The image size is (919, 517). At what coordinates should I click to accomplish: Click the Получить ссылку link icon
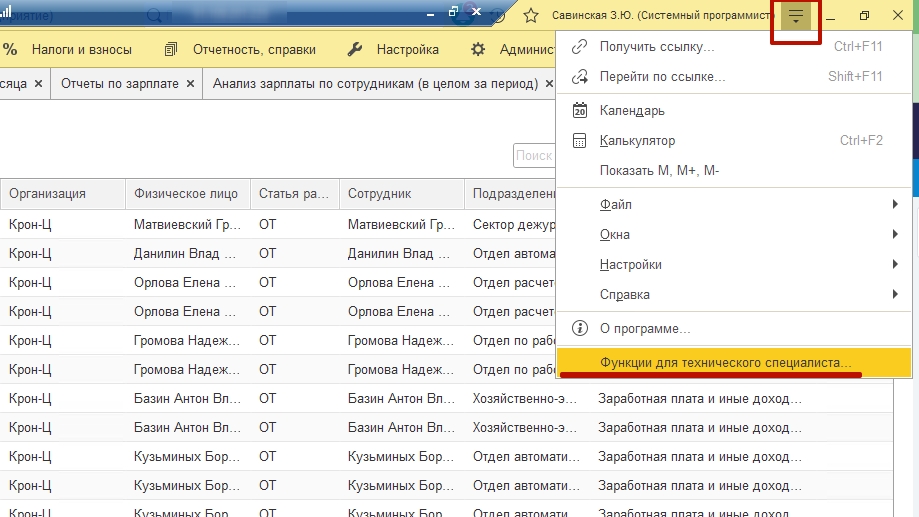click(579, 46)
